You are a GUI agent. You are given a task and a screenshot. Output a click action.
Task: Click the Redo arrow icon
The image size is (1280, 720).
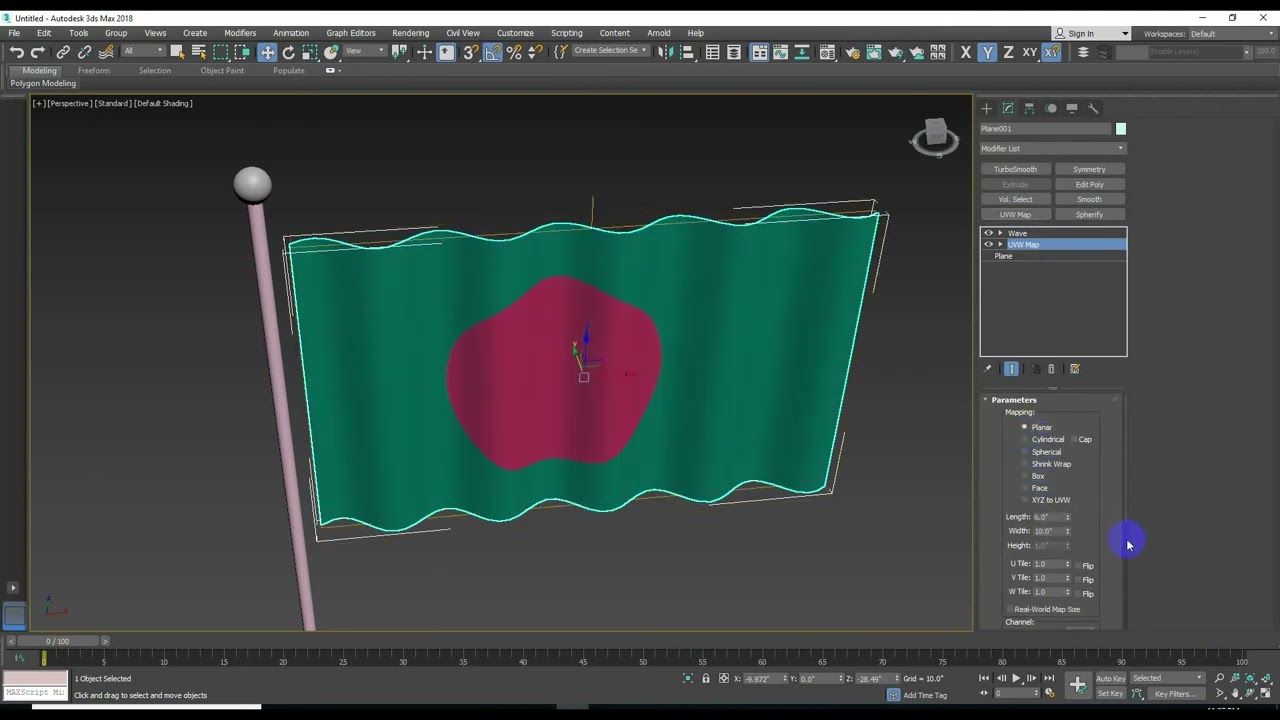(37, 52)
